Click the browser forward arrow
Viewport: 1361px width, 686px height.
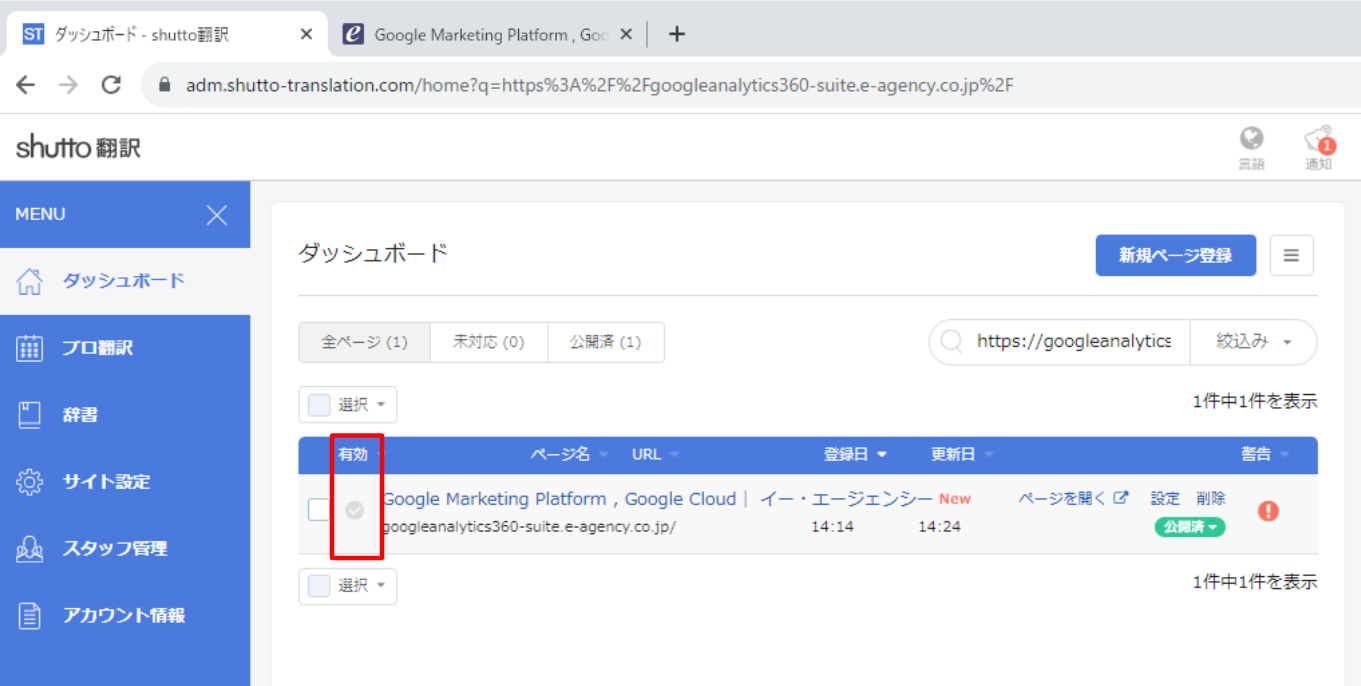click(68, 85)
